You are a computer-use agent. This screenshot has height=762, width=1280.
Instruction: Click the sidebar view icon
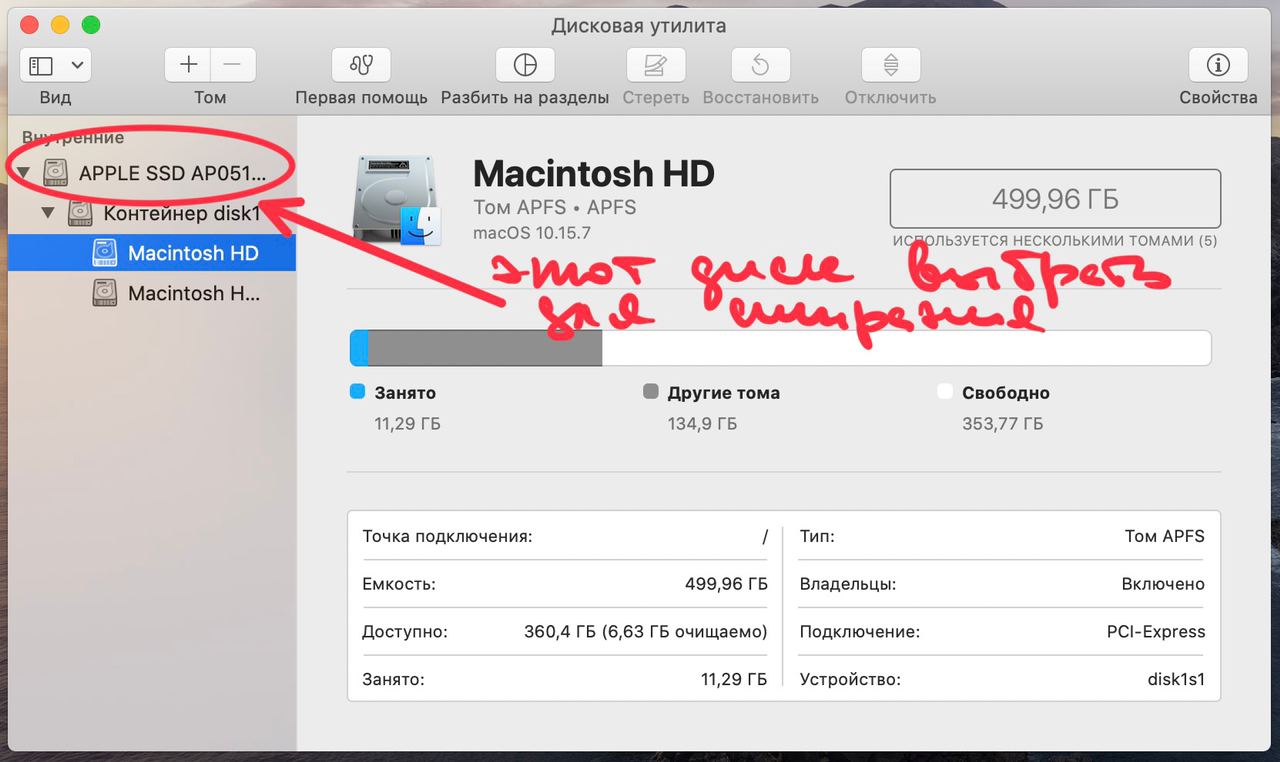pos(41,66)
